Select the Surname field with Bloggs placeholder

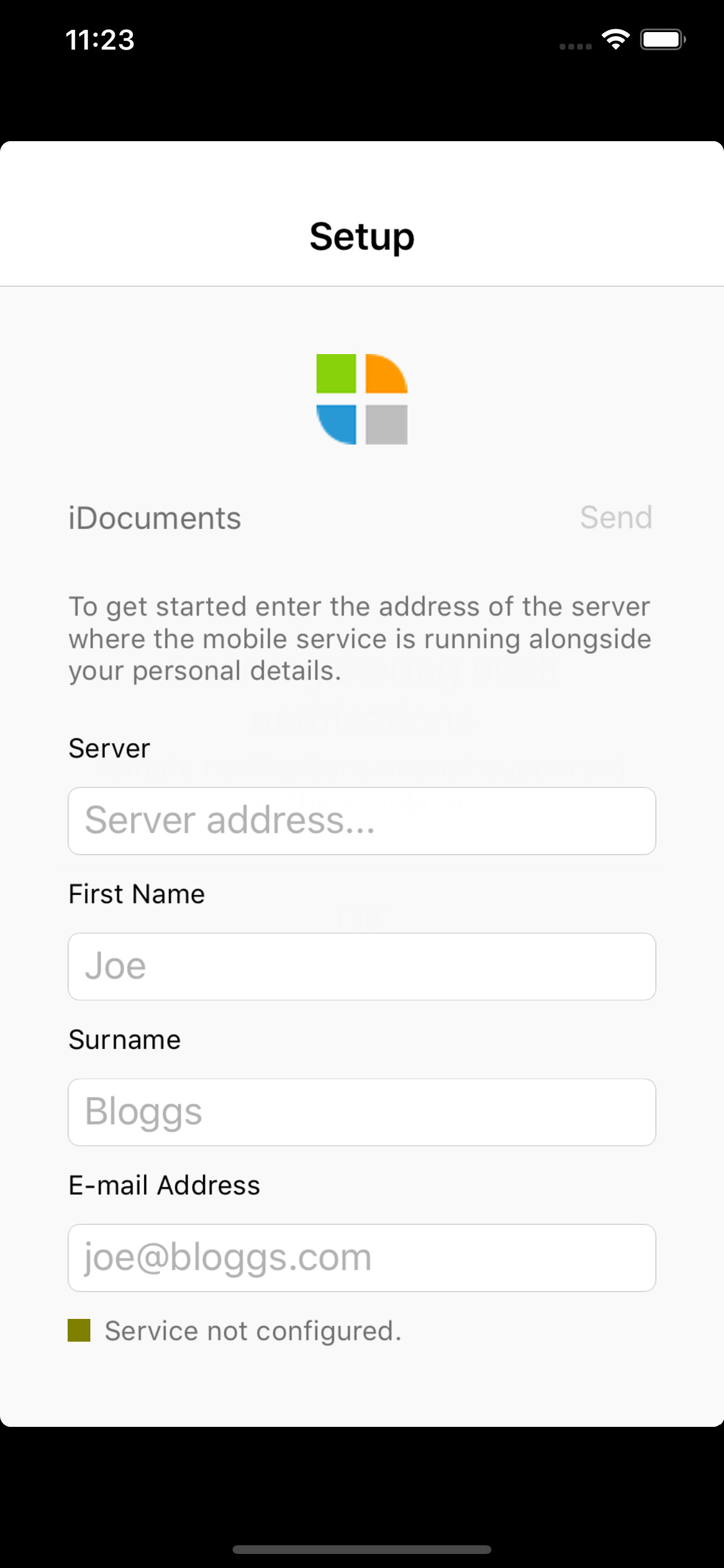362,1112
